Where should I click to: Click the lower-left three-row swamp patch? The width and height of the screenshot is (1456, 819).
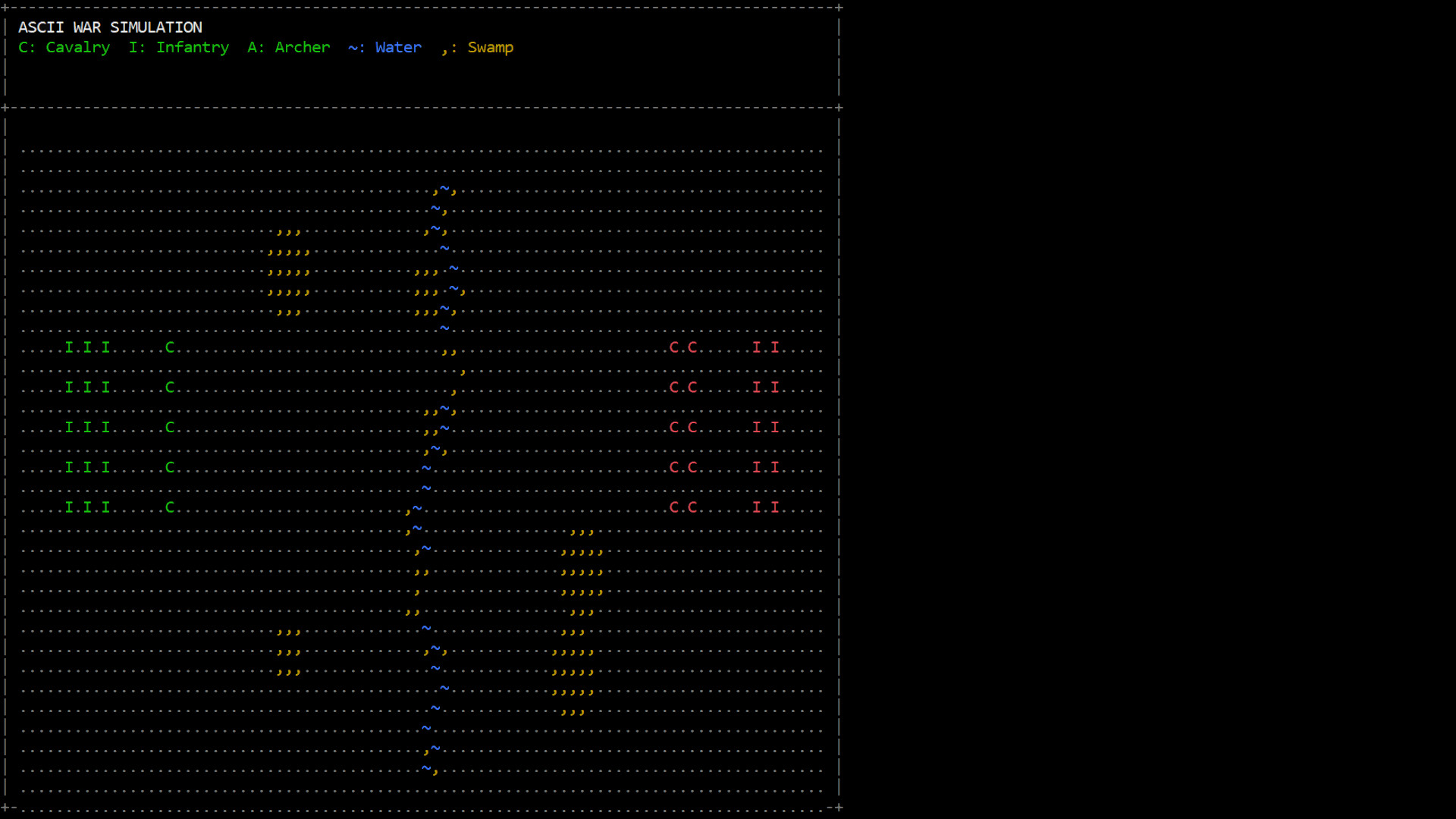click(289, 651)
